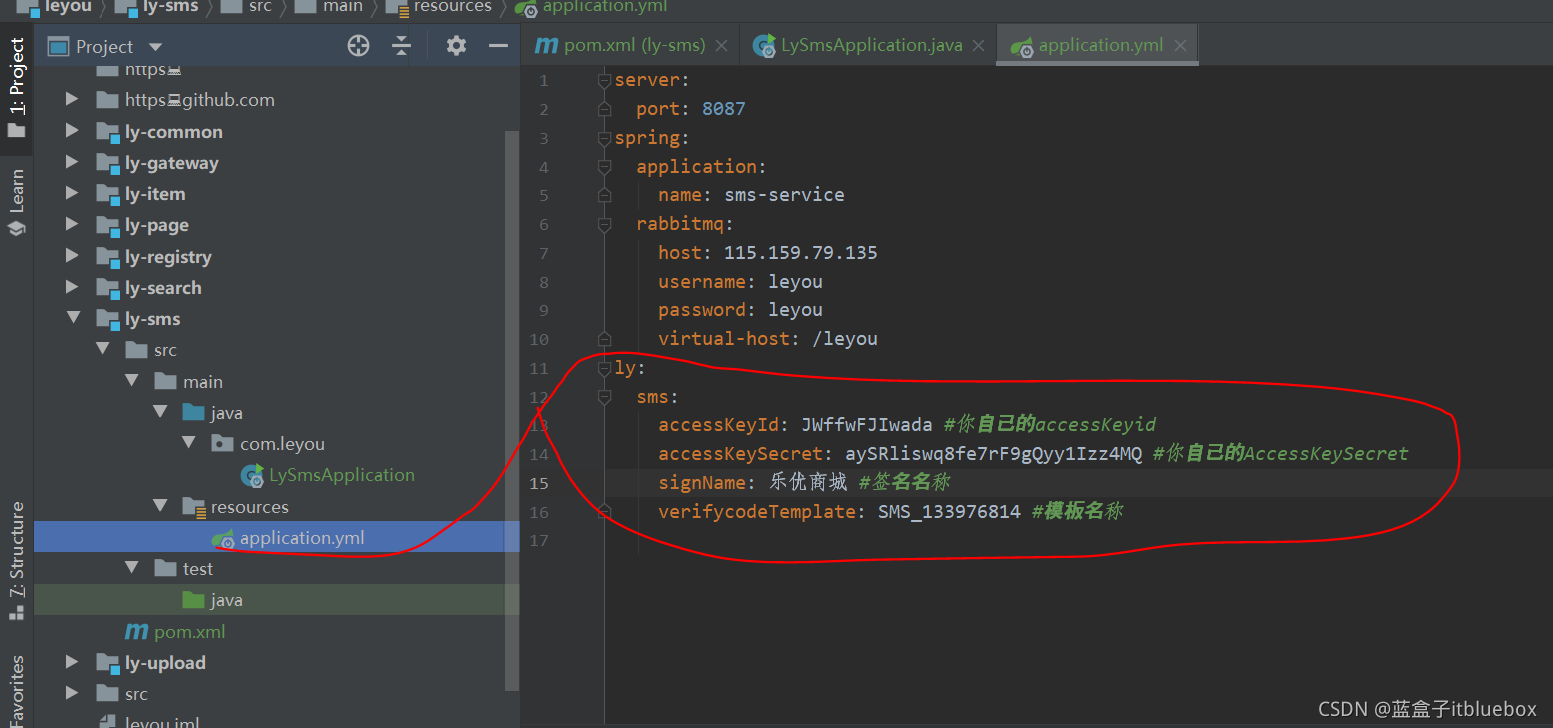Collapse the ly-sms module

coord(72,319)
